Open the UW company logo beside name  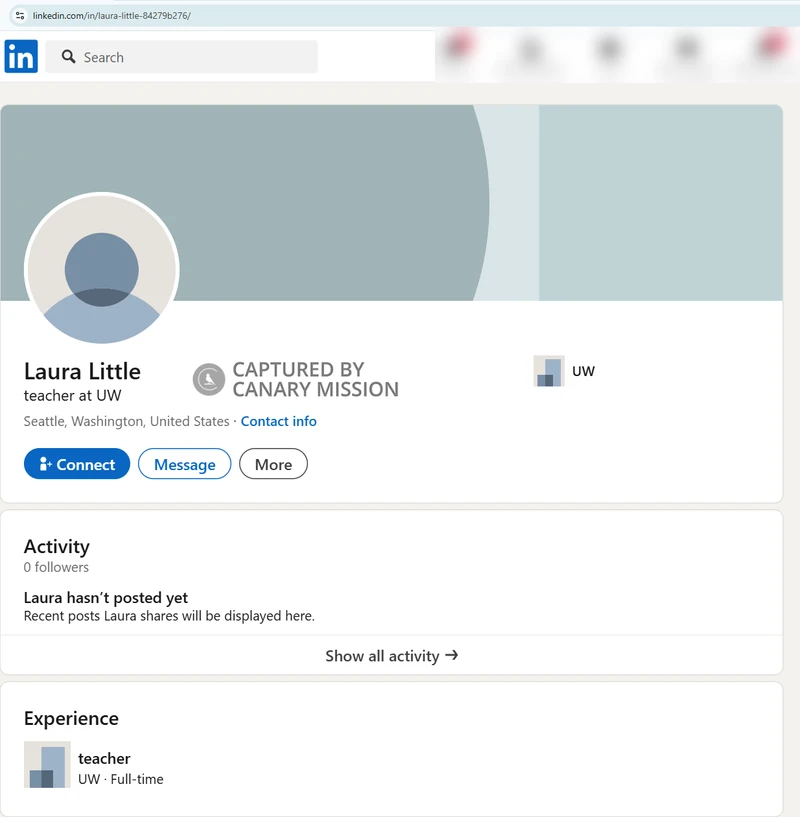point(549,371)
